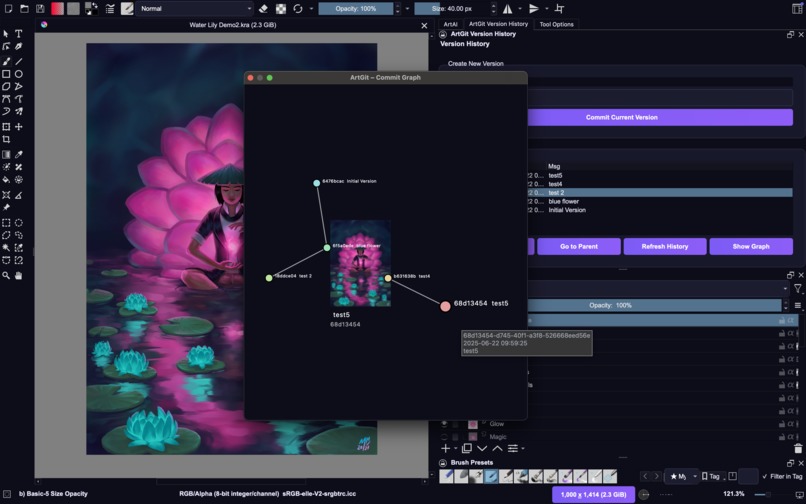The image size is (806, 504).
Task: Adjust the layer Opacity slider
Action: click(654, 305)
